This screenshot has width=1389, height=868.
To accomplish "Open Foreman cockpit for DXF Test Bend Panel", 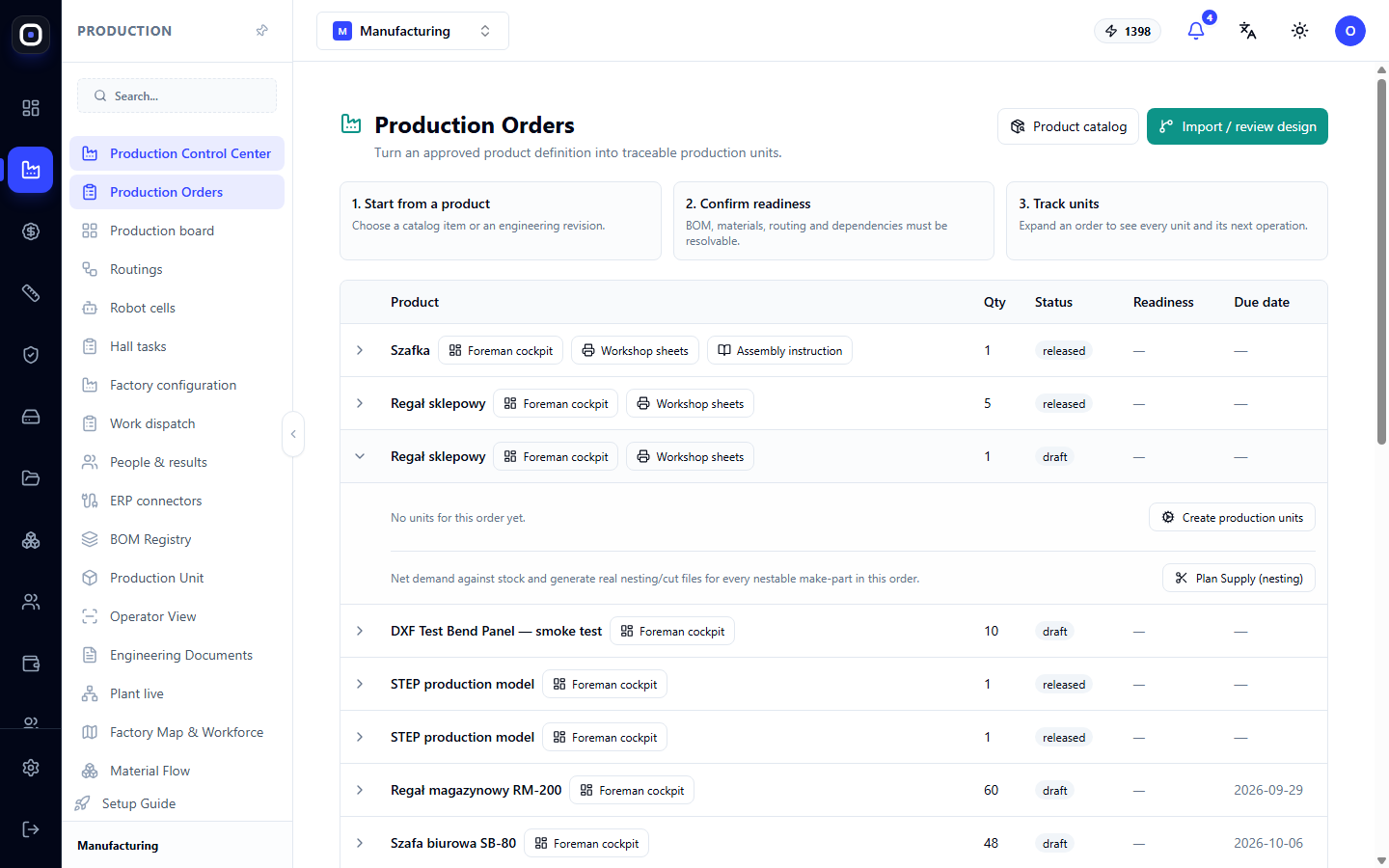I will (x=672, y=631).
